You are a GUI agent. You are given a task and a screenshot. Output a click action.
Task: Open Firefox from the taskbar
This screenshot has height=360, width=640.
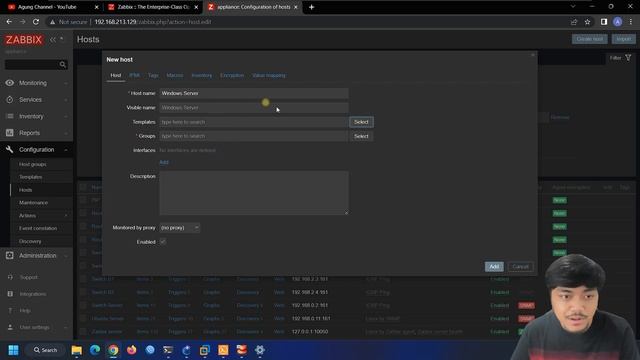[x=131, y=350]
